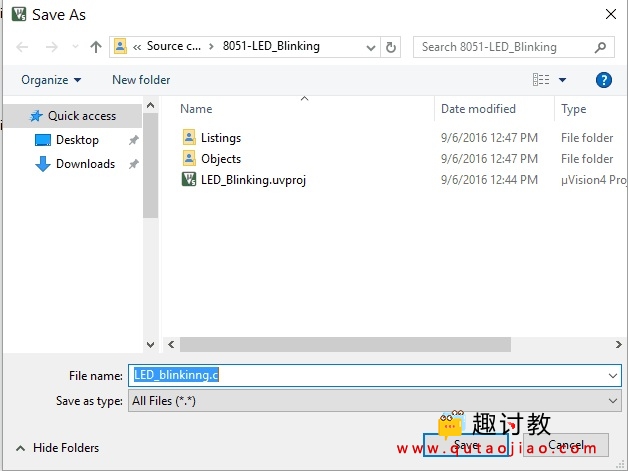Click the pin icon beside Downloads
This screenshot has width=628, height=471.
(x=133, y=164)
